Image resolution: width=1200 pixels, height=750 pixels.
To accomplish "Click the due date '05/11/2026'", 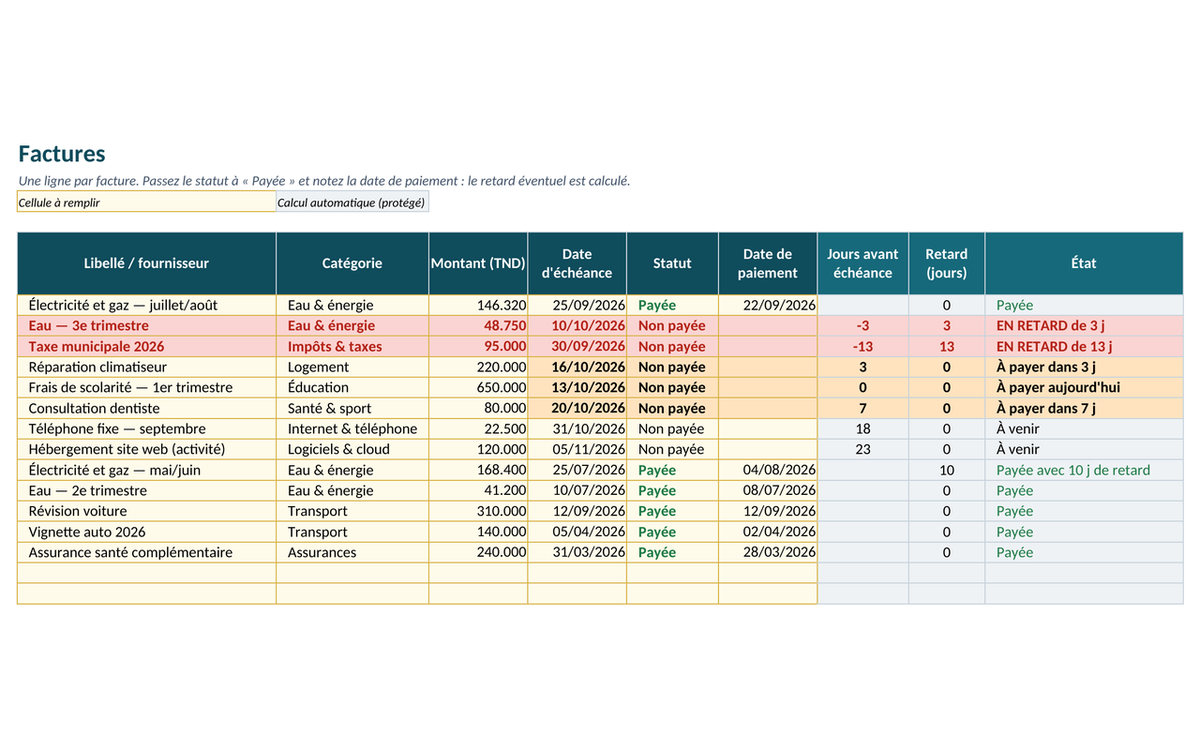I will pos(577,449).
